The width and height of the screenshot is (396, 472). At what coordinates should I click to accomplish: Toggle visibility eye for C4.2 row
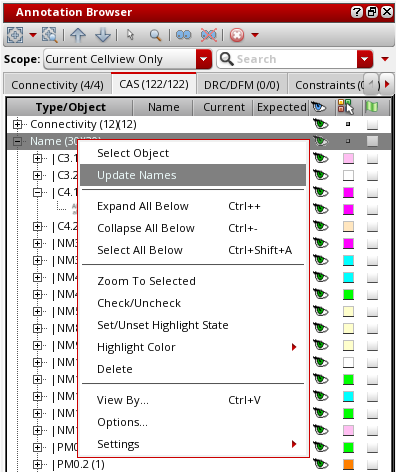point(321,226)
